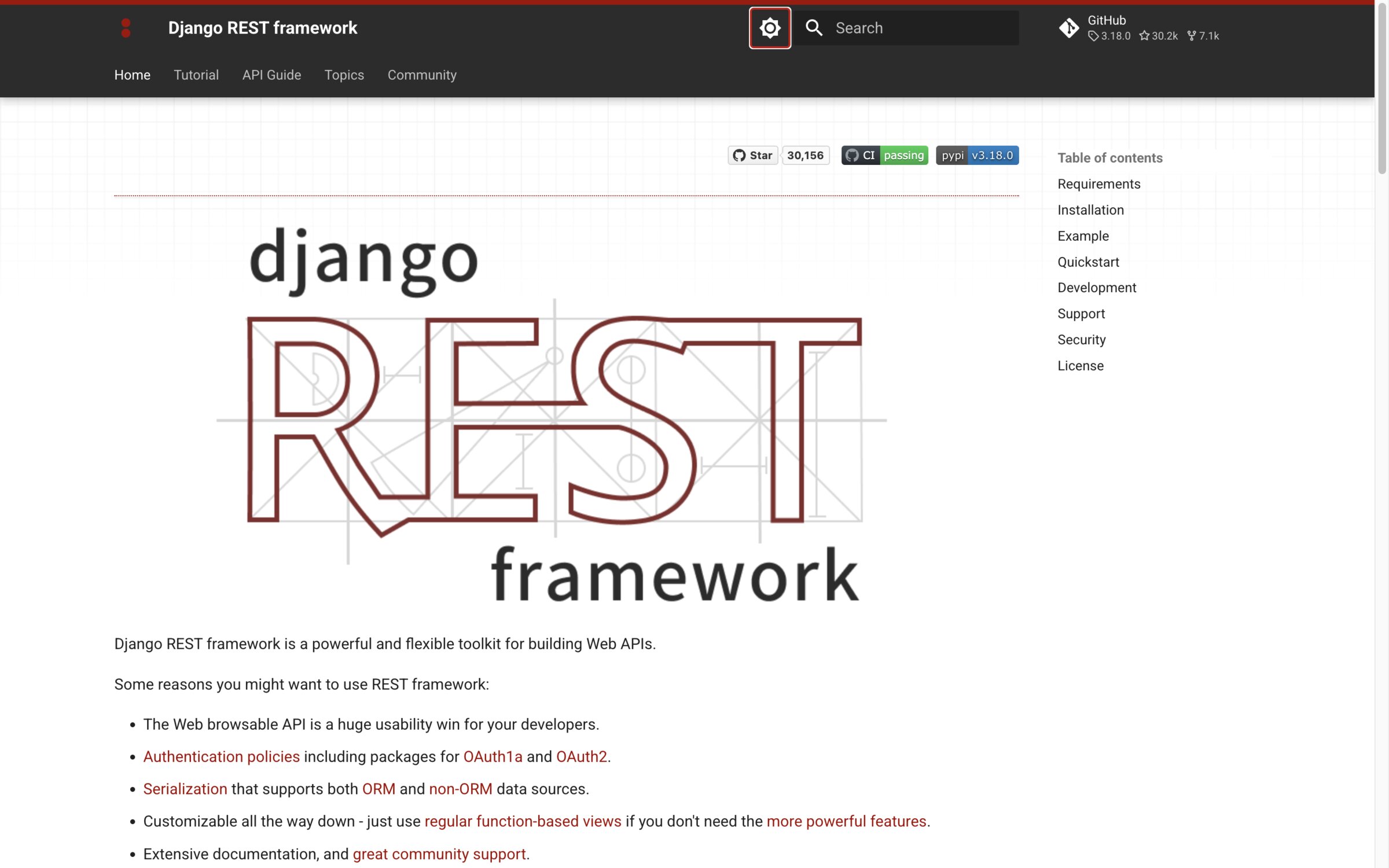Open the Home tab
The height and width of the screenshot is (868, 1389).
coord(132,75)
